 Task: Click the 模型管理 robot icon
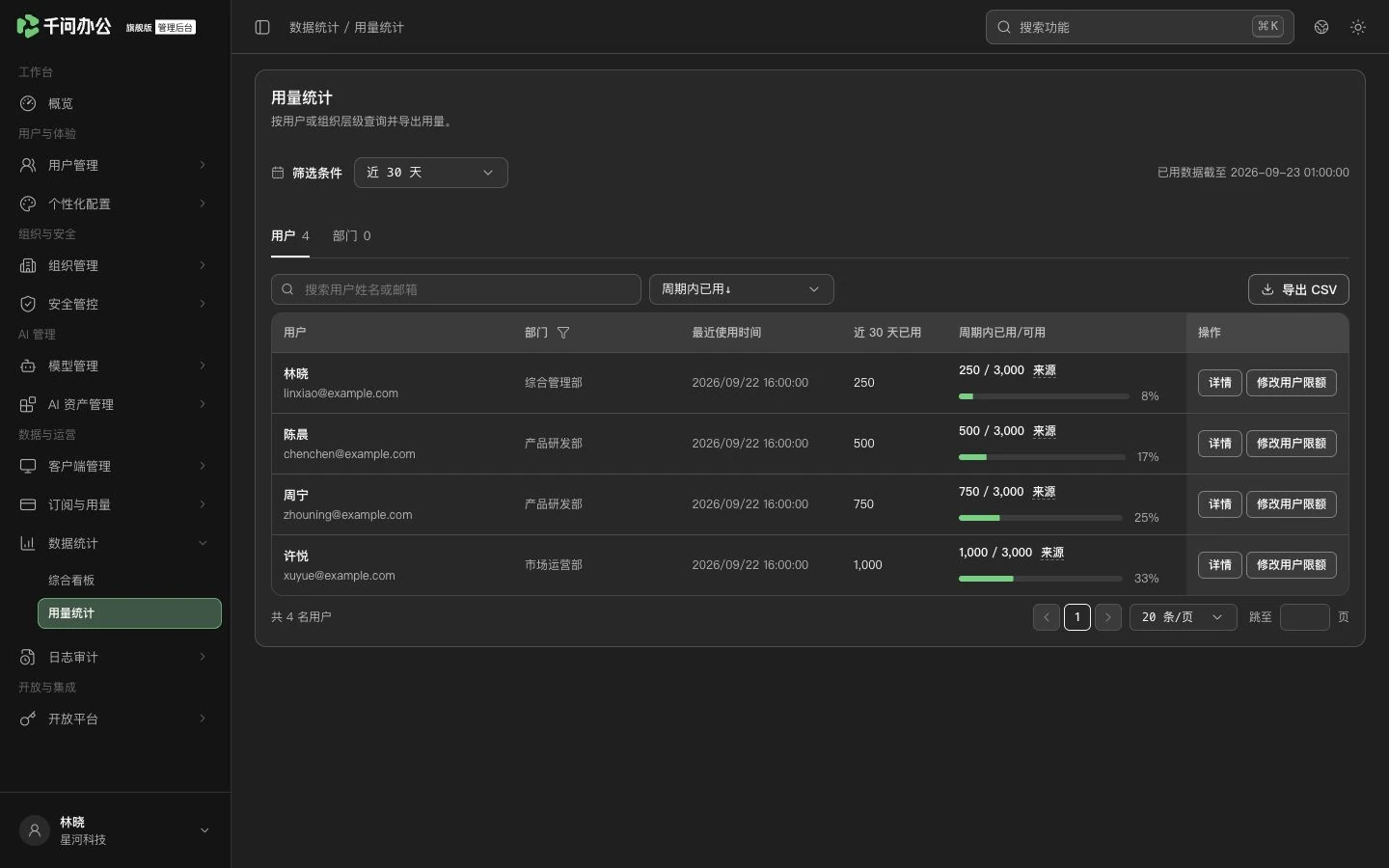click(x=28, y=366)
